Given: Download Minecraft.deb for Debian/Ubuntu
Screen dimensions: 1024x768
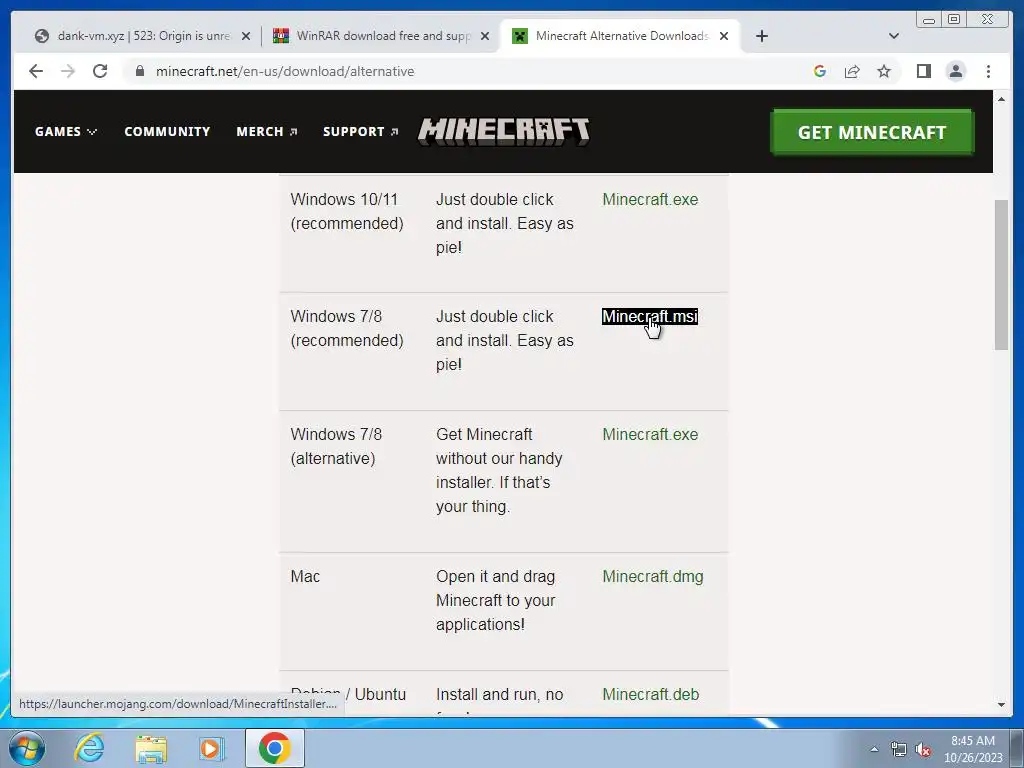Looking at the screenshot, I should click(x=650, y=694).
